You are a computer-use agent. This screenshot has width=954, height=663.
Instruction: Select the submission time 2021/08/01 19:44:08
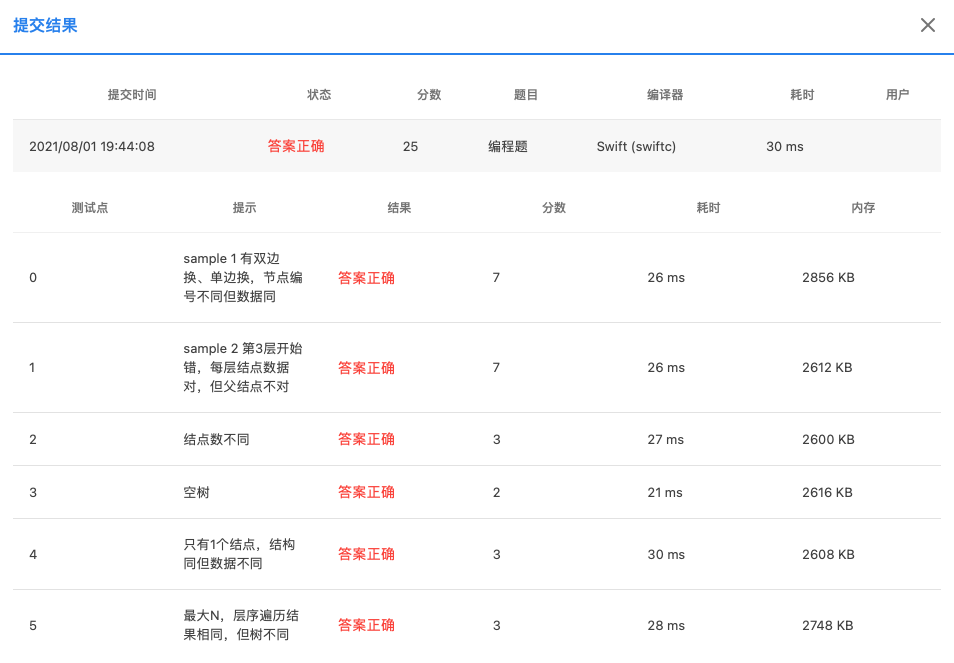(92, 147)
